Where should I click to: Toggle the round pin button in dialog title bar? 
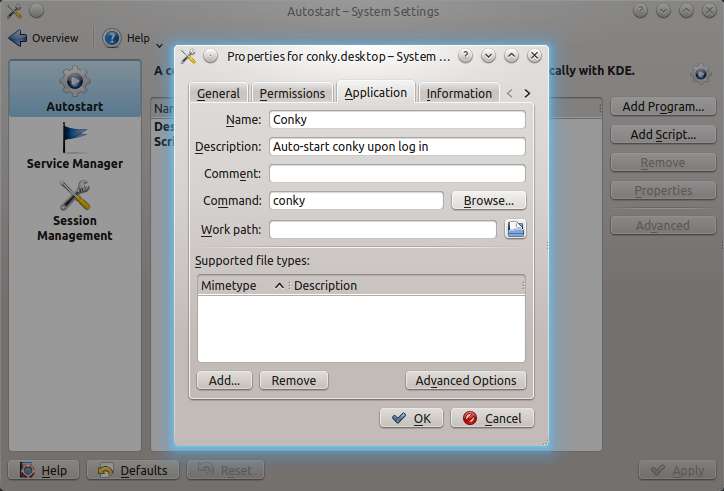coord(211,56)
